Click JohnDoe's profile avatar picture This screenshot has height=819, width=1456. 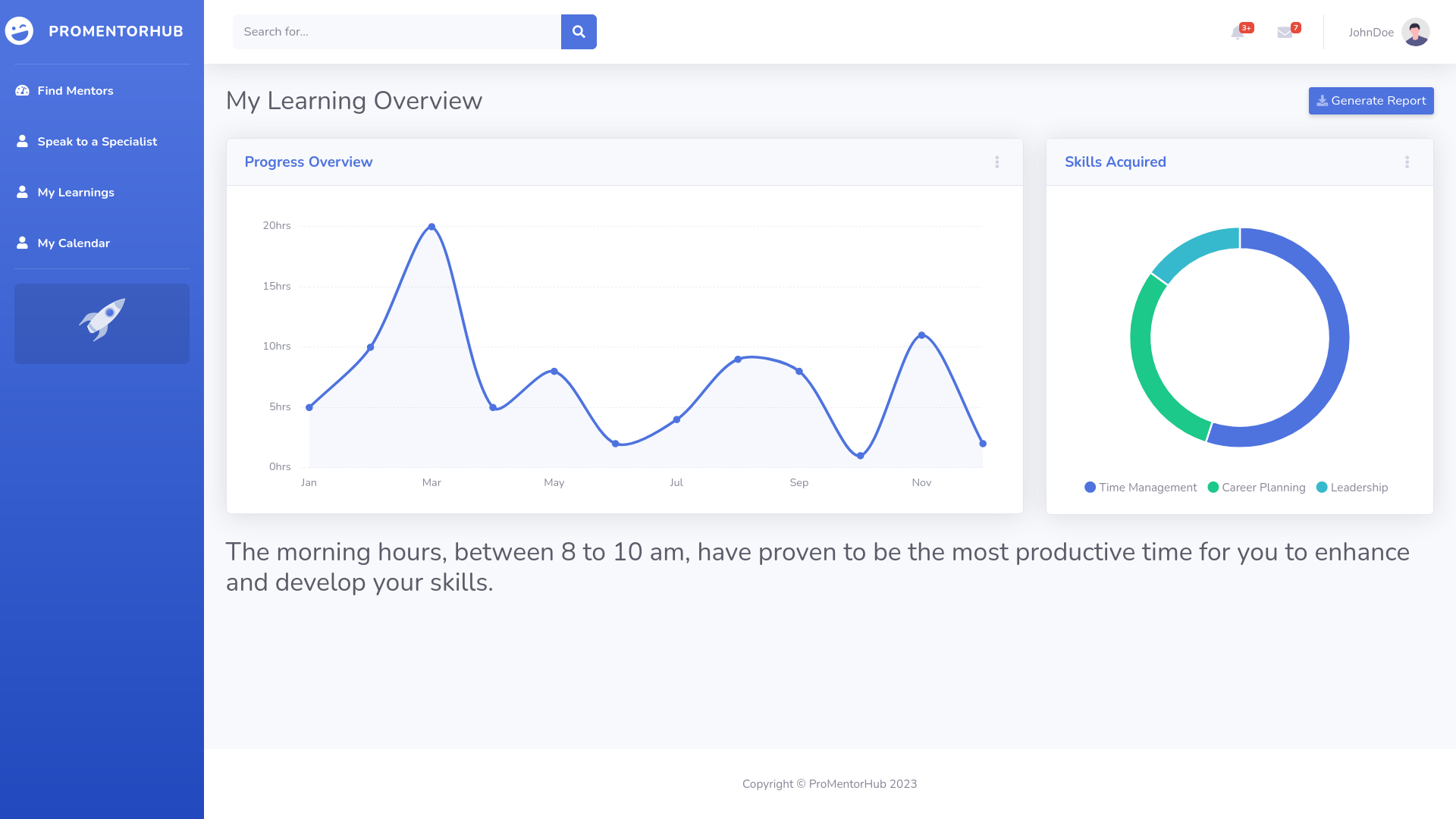(x=1415, y=33)
